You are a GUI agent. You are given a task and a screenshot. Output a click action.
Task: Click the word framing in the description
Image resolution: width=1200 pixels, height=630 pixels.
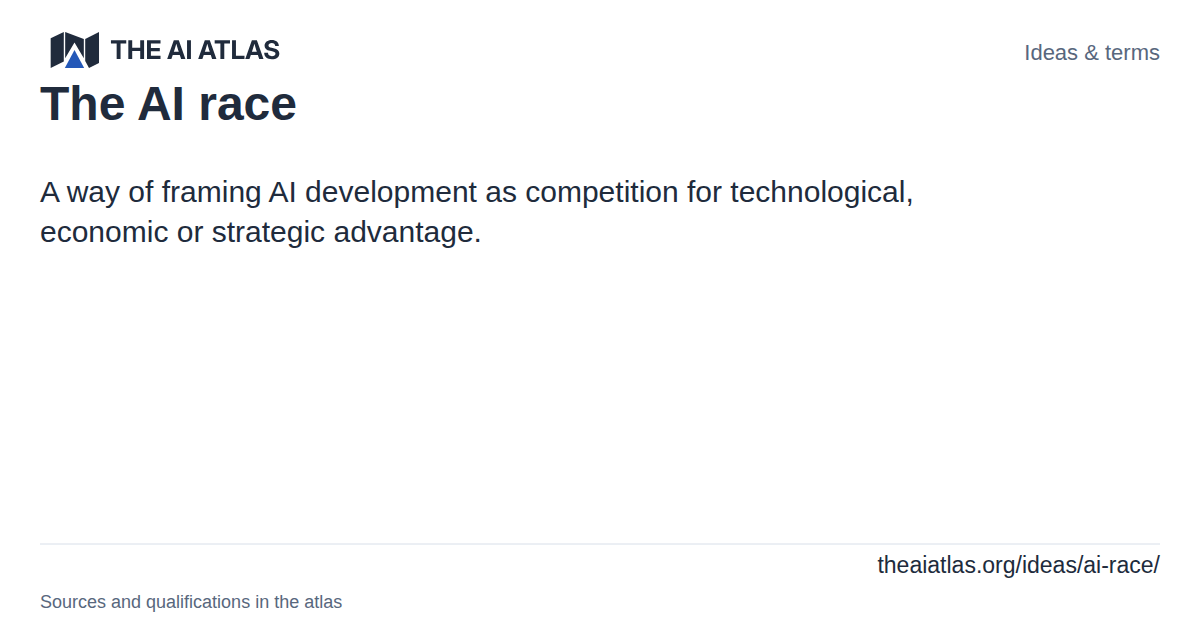pos(211,192)
